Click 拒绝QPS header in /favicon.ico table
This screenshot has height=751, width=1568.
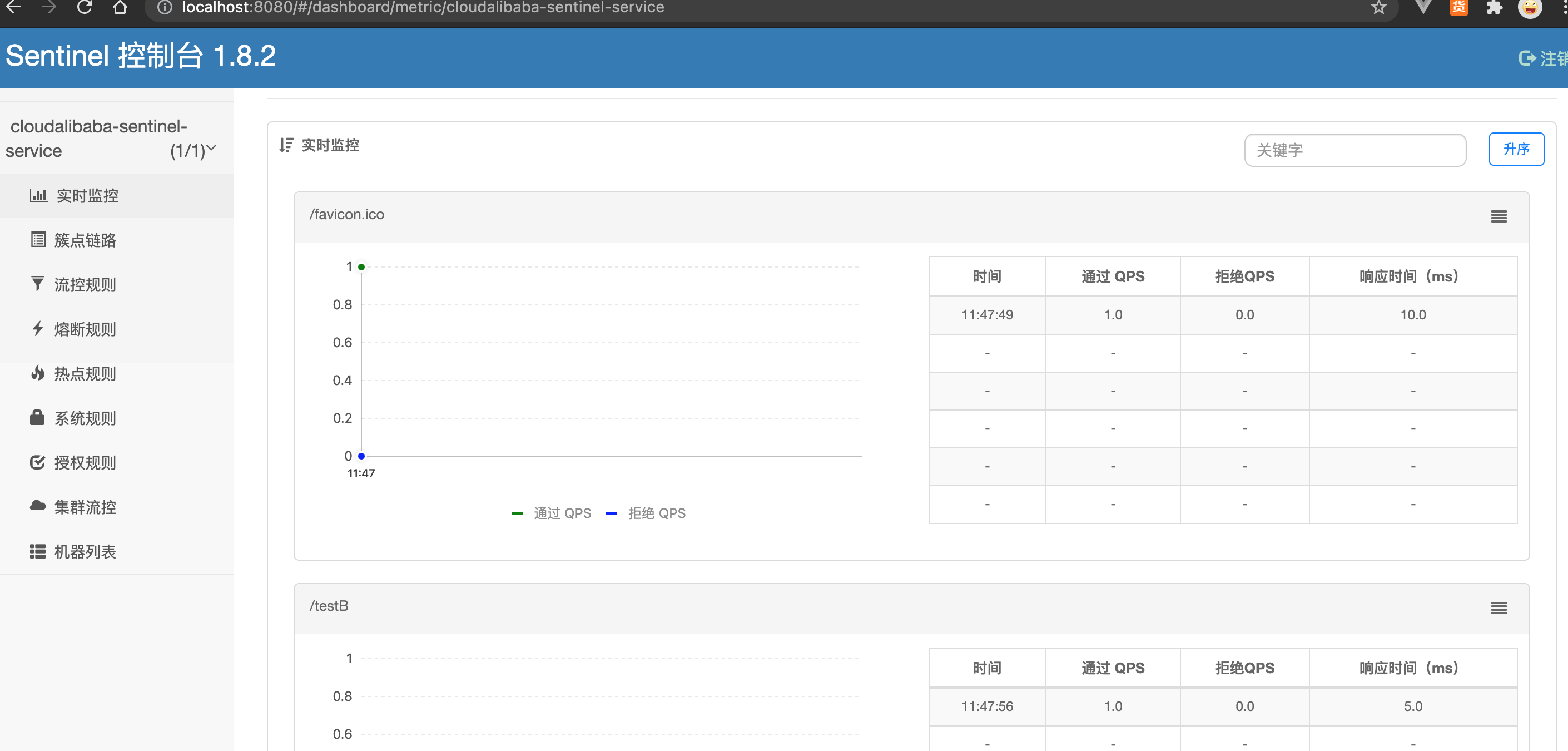point(1244,276)
